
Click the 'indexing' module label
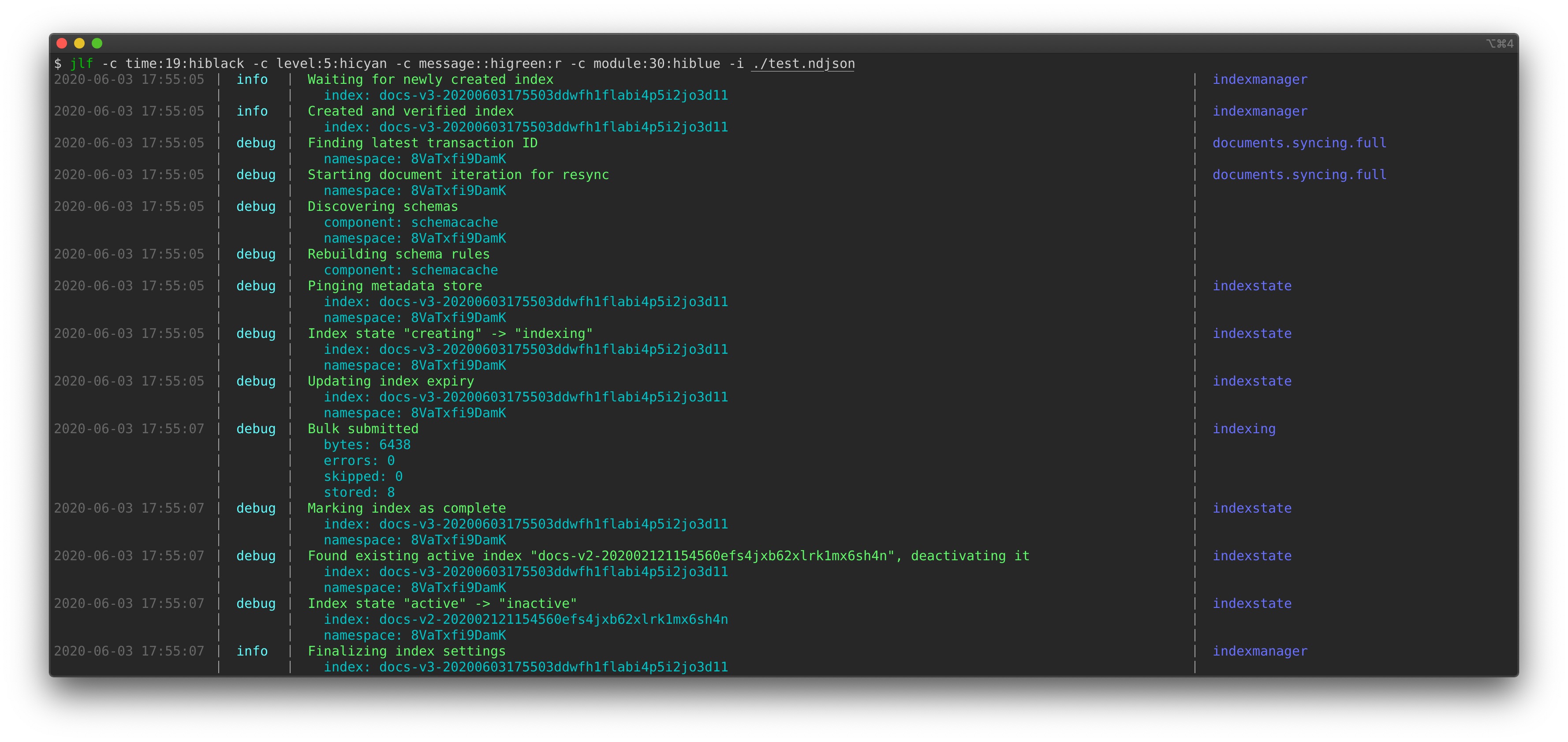[1244, 428]
